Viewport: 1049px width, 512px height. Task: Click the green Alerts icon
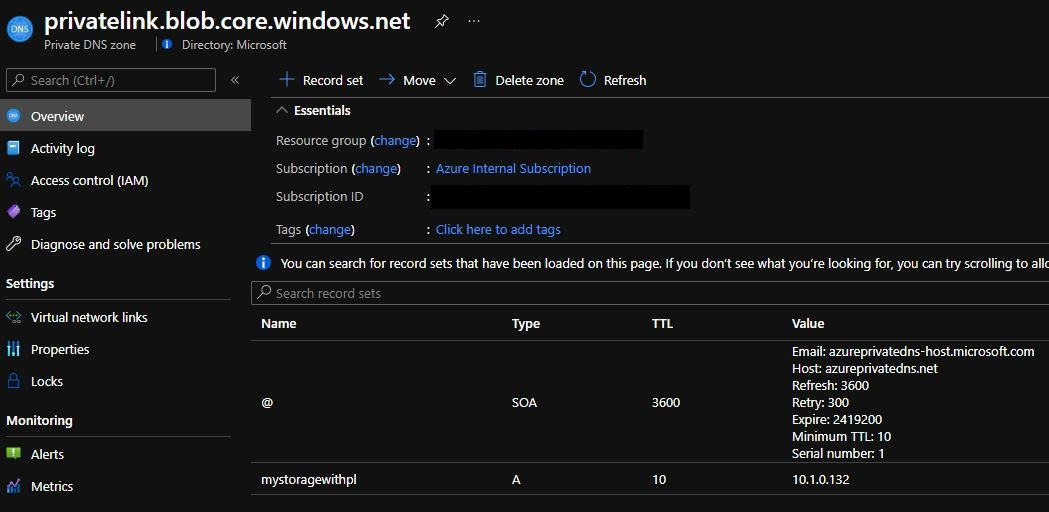pyautogui.click(x=13, y=454)
